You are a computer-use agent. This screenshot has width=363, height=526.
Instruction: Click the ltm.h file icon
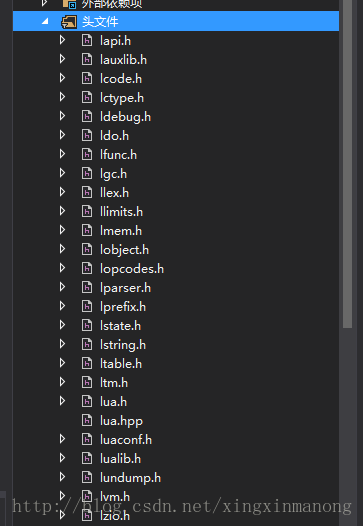[x=87, y=382]
